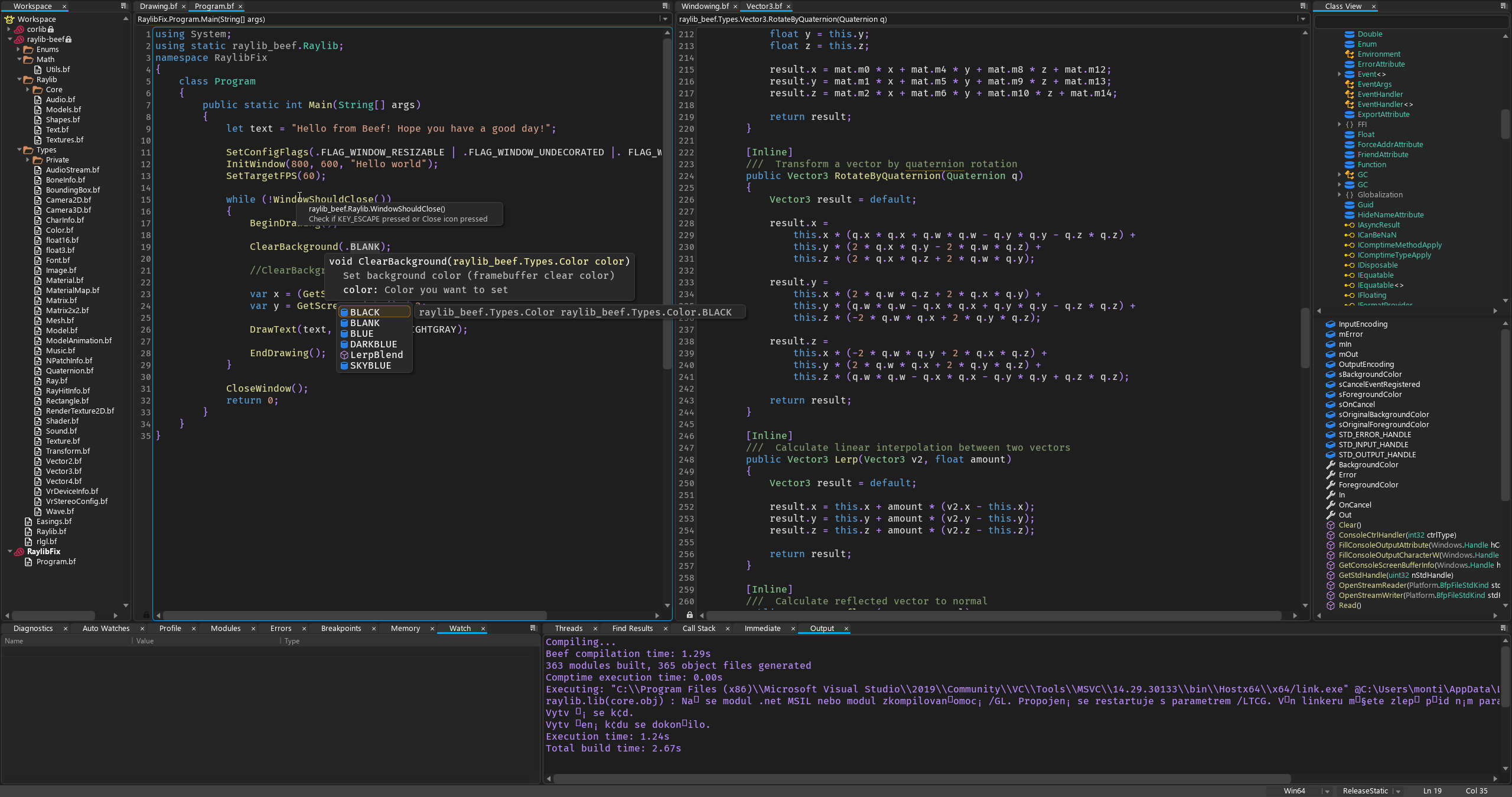The height and width of the screenshot is (797, 1512).
Task: Click IAsyncResult interface icon in Class View
Action: tap(1350, 225)
